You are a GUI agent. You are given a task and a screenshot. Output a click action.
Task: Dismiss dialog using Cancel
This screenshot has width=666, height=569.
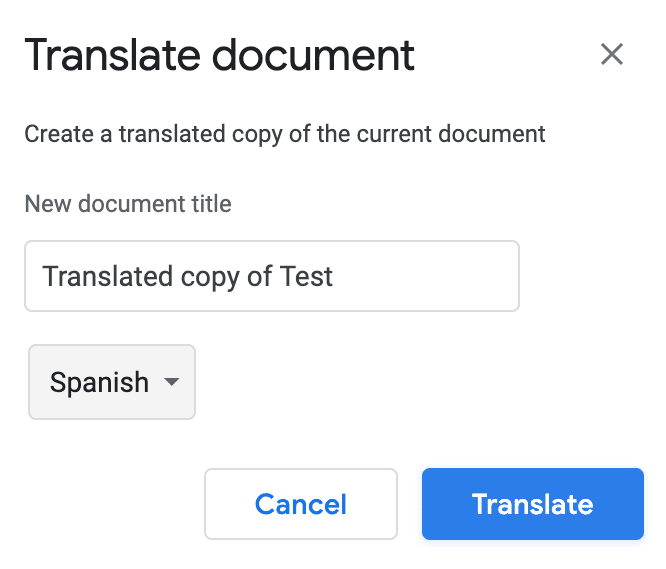[301, 504]
